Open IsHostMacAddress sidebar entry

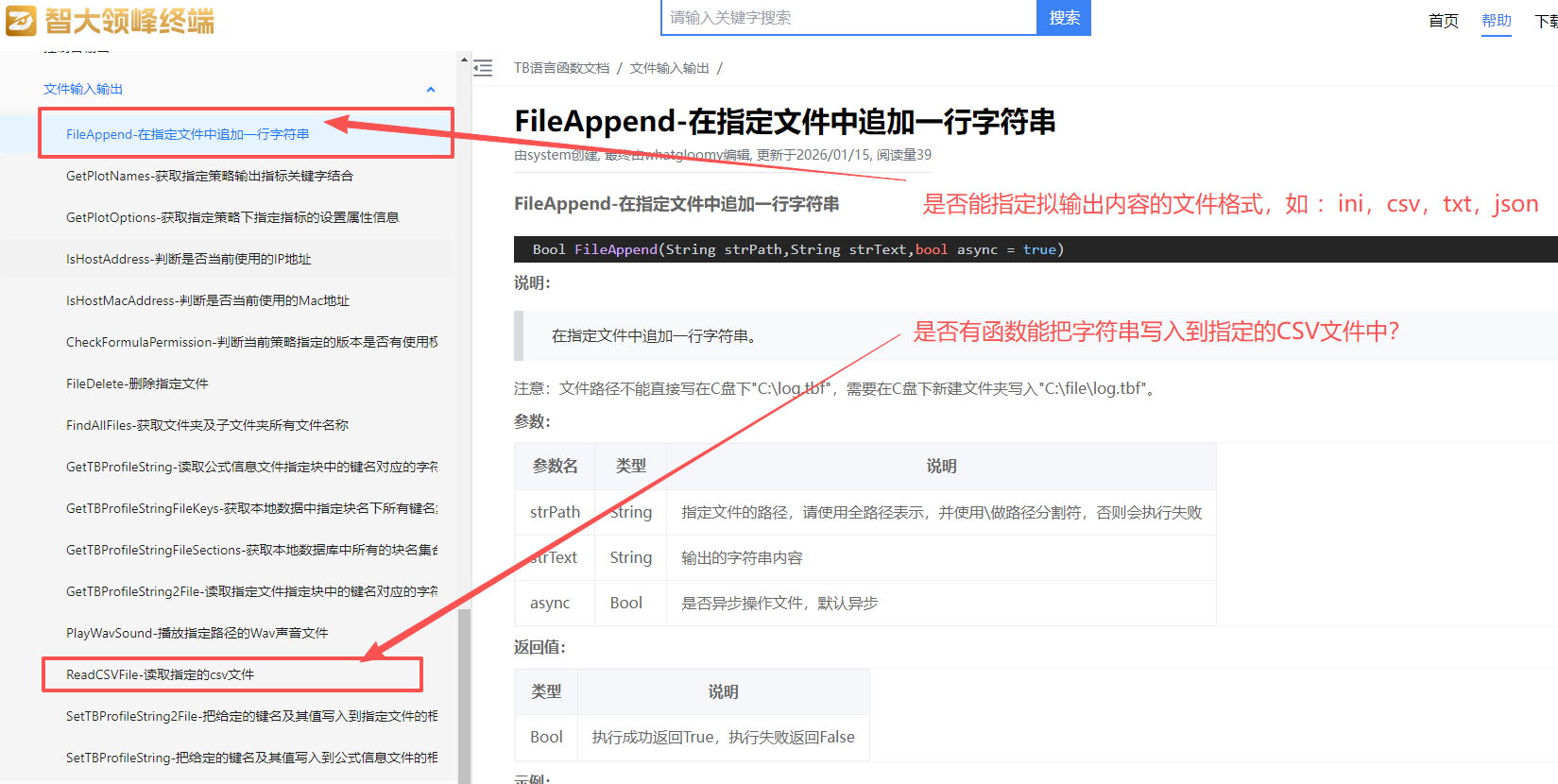[x=207, y=300]
